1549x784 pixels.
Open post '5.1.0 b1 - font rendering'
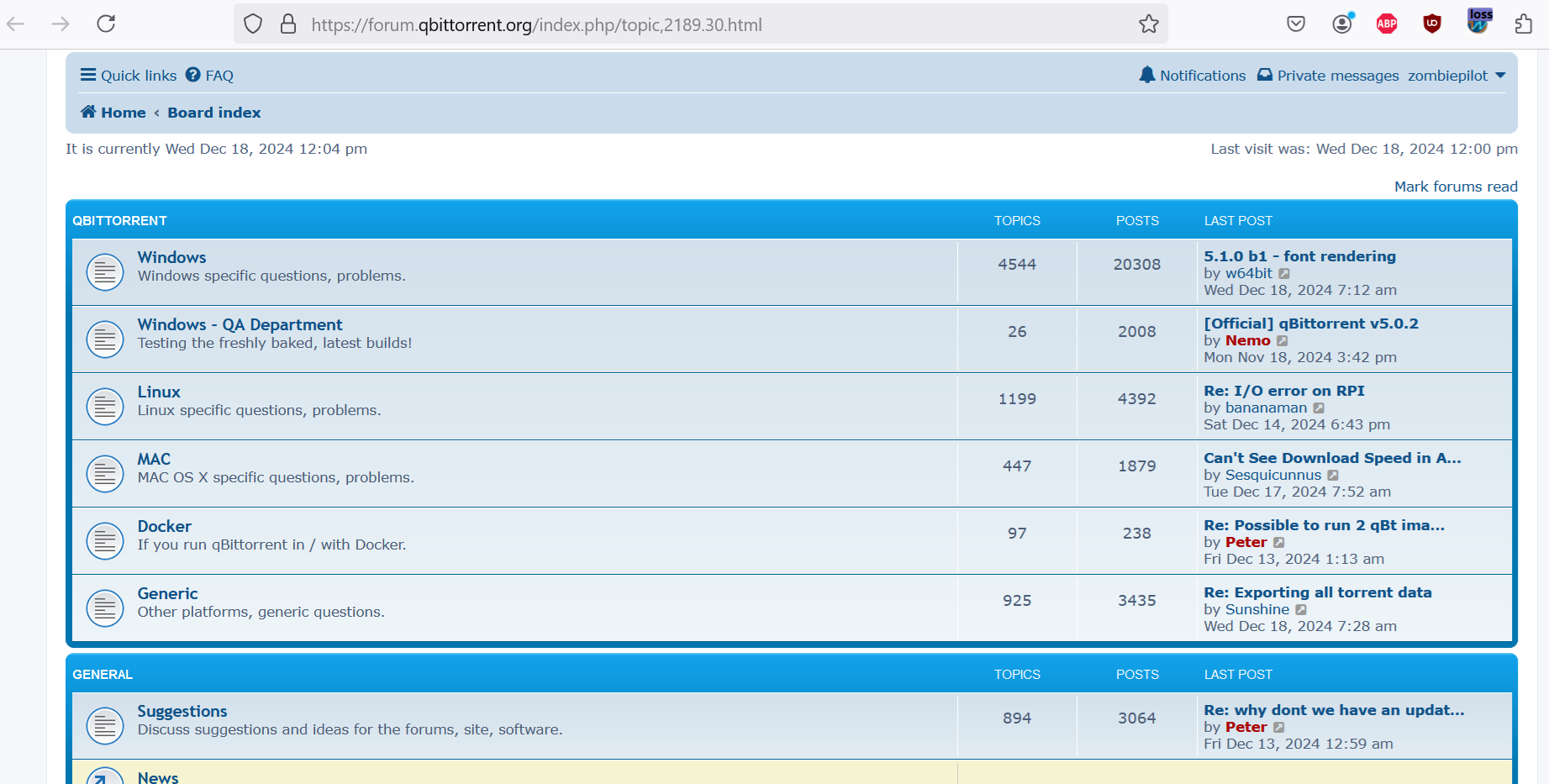tap(1299, 256)
